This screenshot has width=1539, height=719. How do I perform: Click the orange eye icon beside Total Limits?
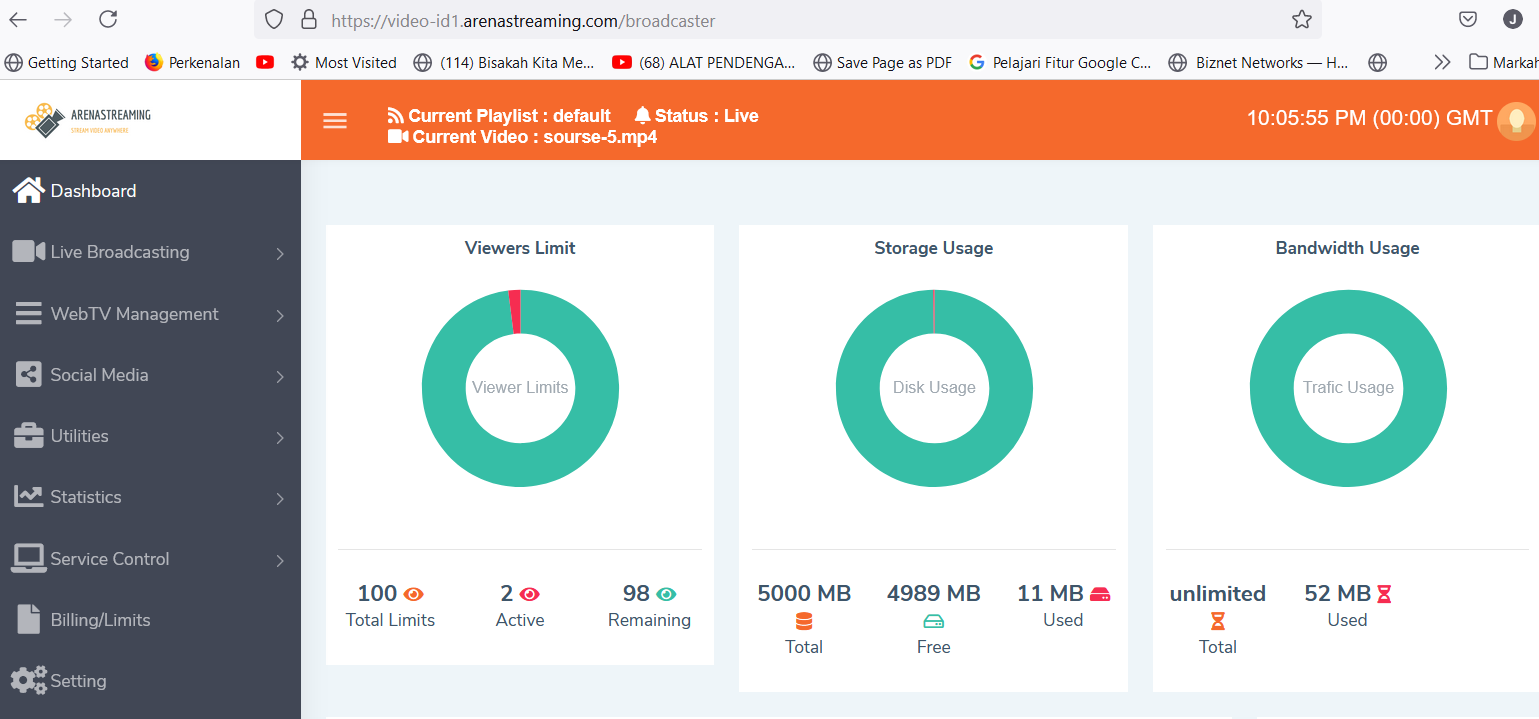(414, 594)
